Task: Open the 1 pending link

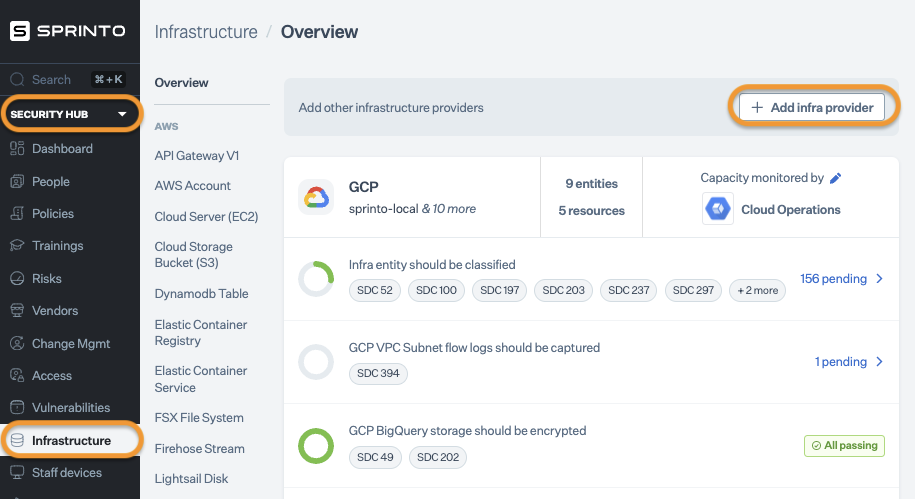Action: point(841,362)
